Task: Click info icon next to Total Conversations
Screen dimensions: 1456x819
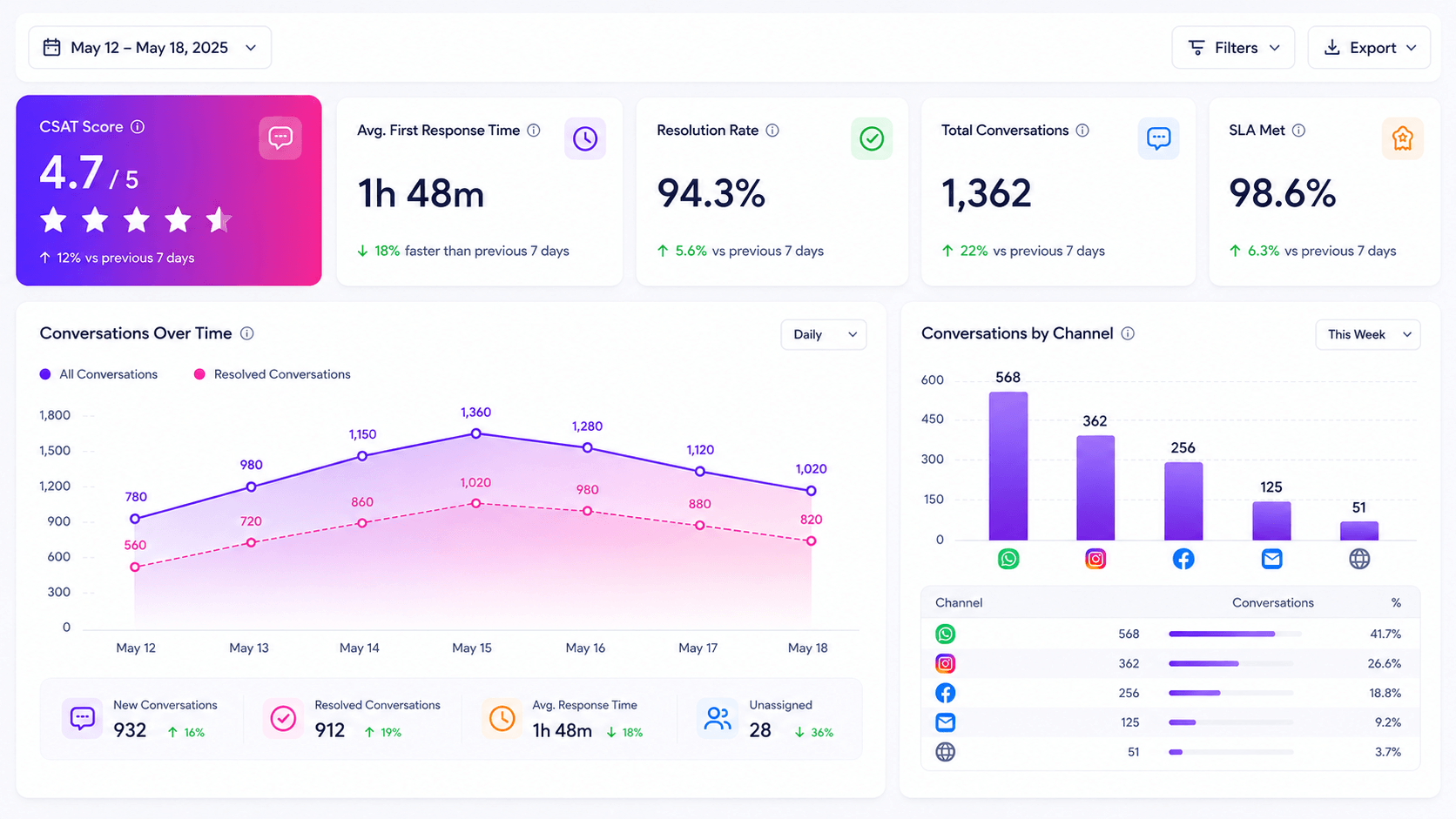Action: (x=1082, y=131)
